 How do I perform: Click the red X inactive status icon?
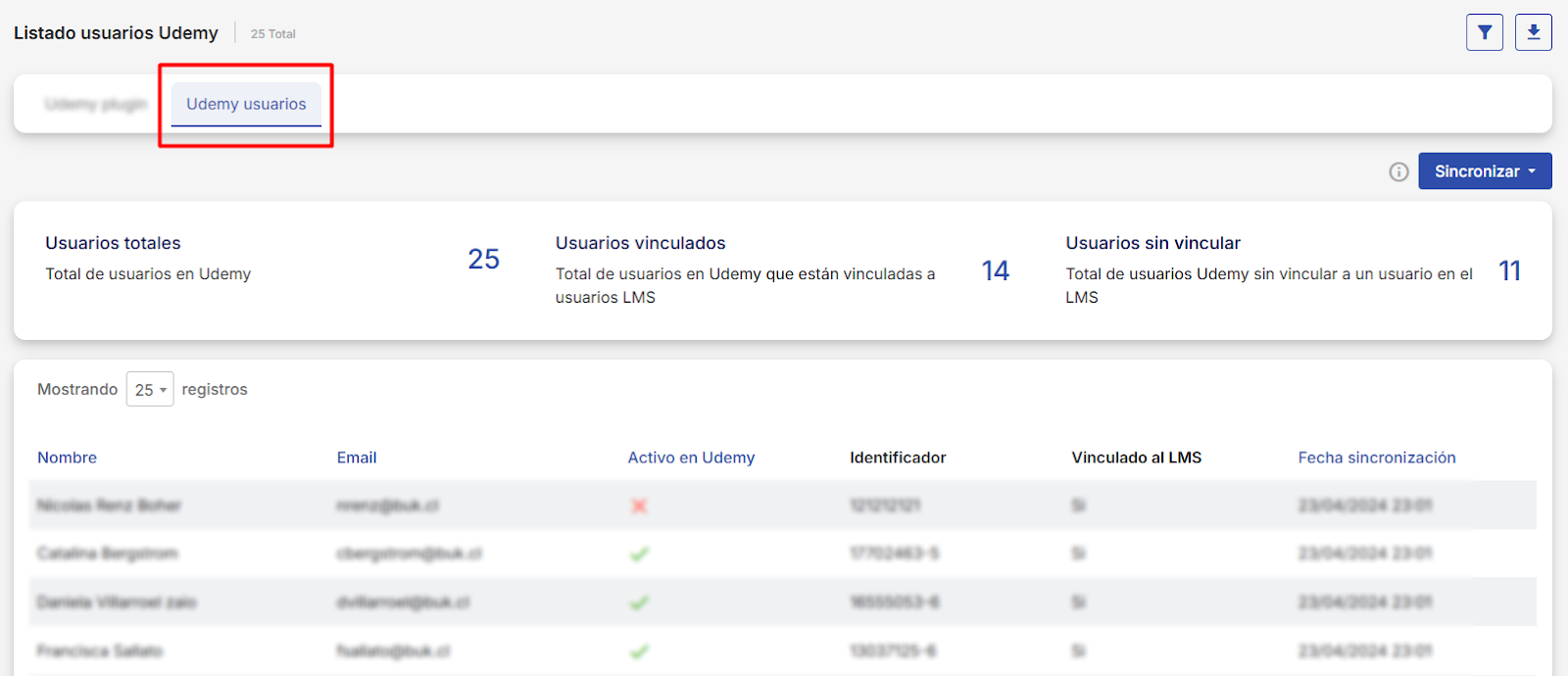[639, 507]
